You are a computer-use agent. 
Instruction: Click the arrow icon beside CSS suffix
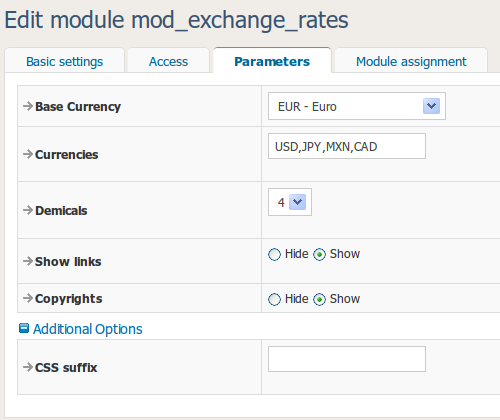click(x=28, y=367)
